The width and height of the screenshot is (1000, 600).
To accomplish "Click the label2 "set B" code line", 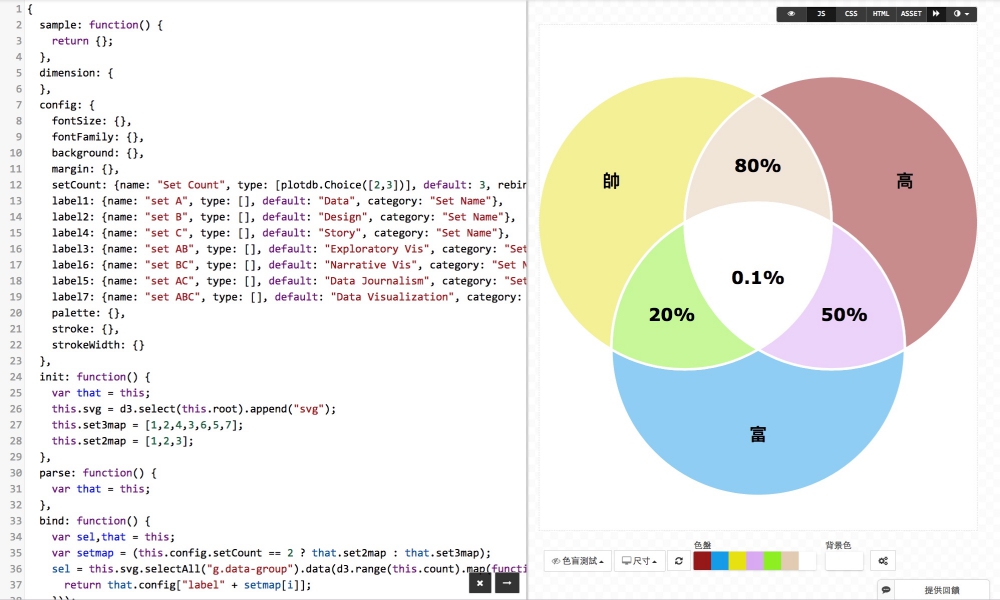I will click(284, 217).
